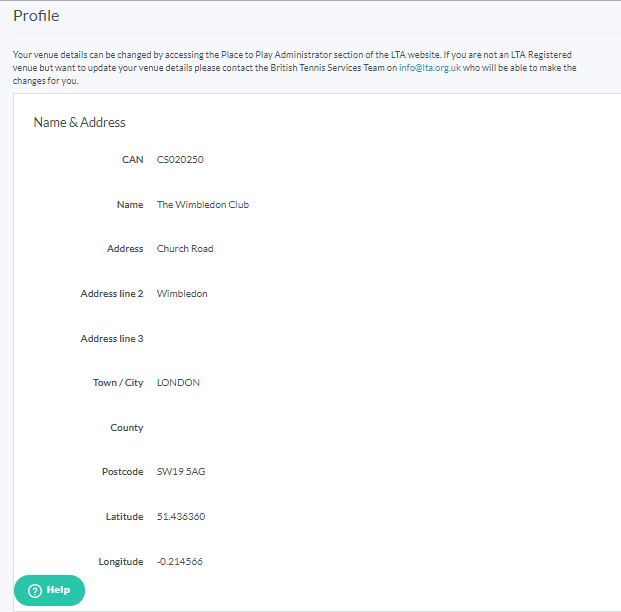Open the Help button label

(x=58, y=590)
